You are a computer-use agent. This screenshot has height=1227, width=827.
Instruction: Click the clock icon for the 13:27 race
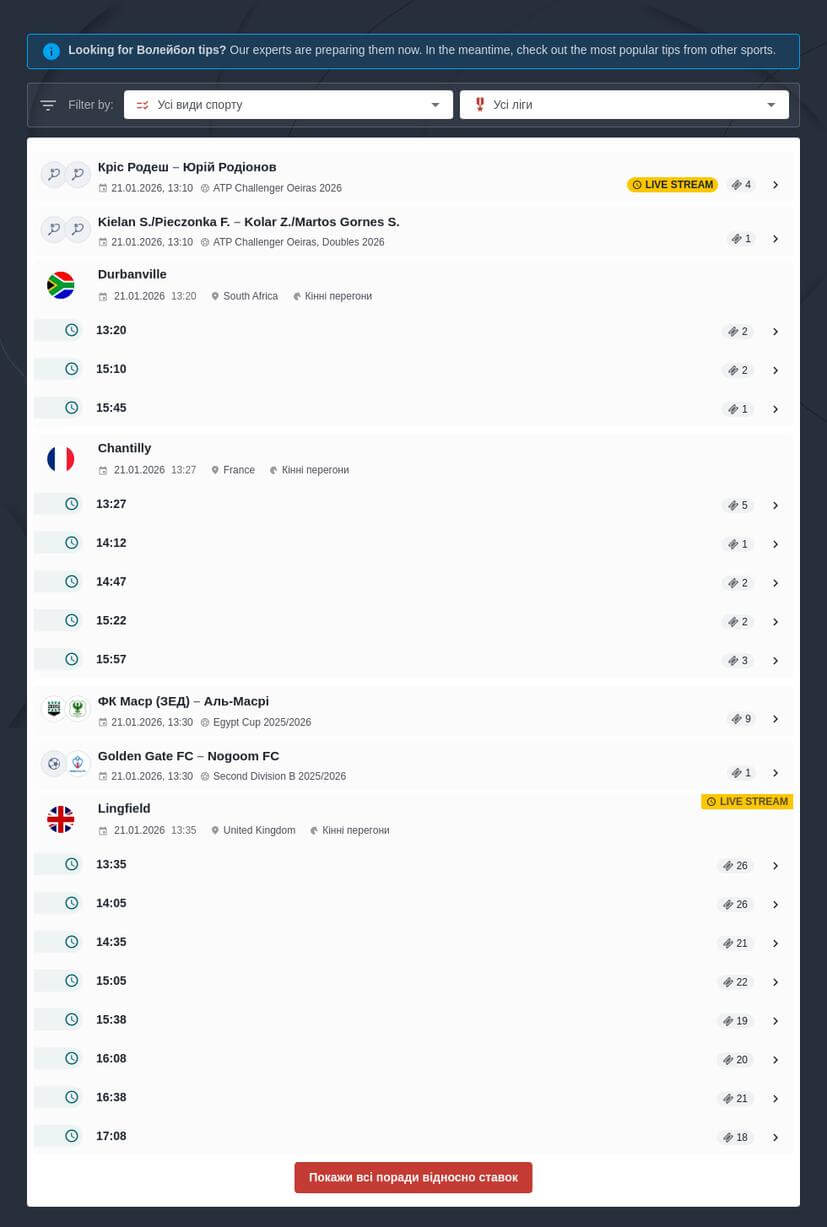72,504
